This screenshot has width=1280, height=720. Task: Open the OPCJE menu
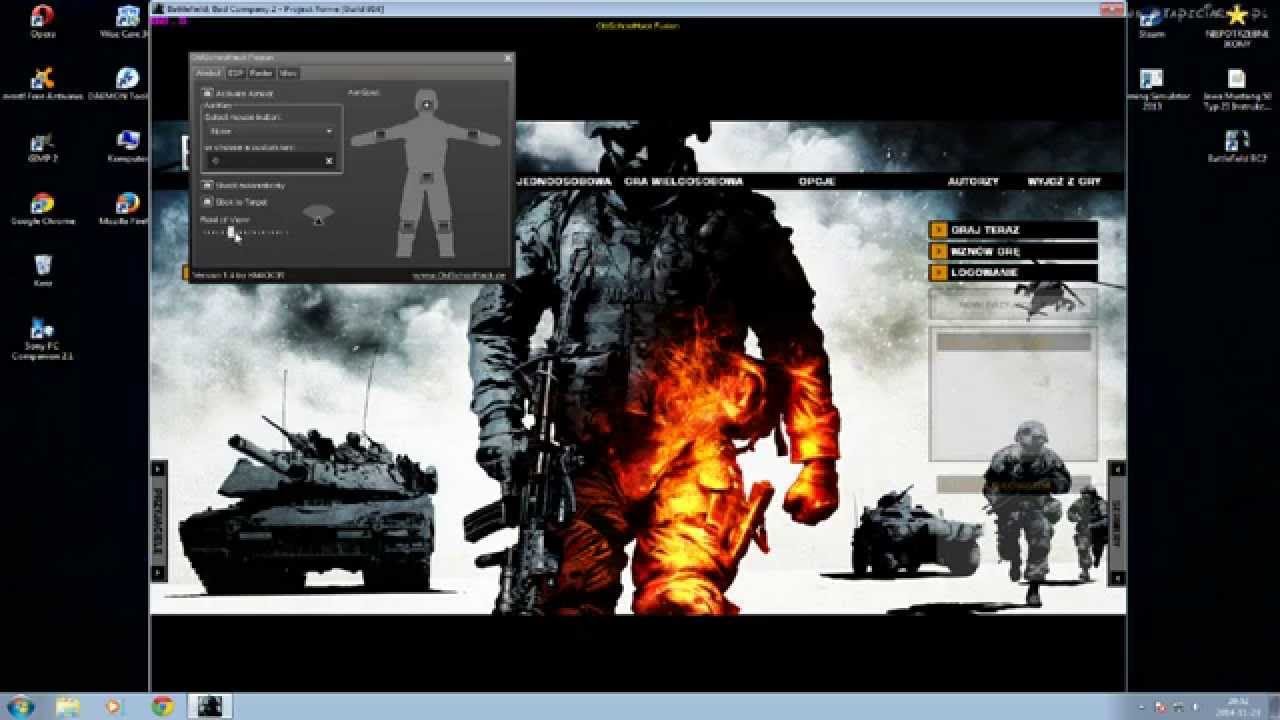coord(817,182)
